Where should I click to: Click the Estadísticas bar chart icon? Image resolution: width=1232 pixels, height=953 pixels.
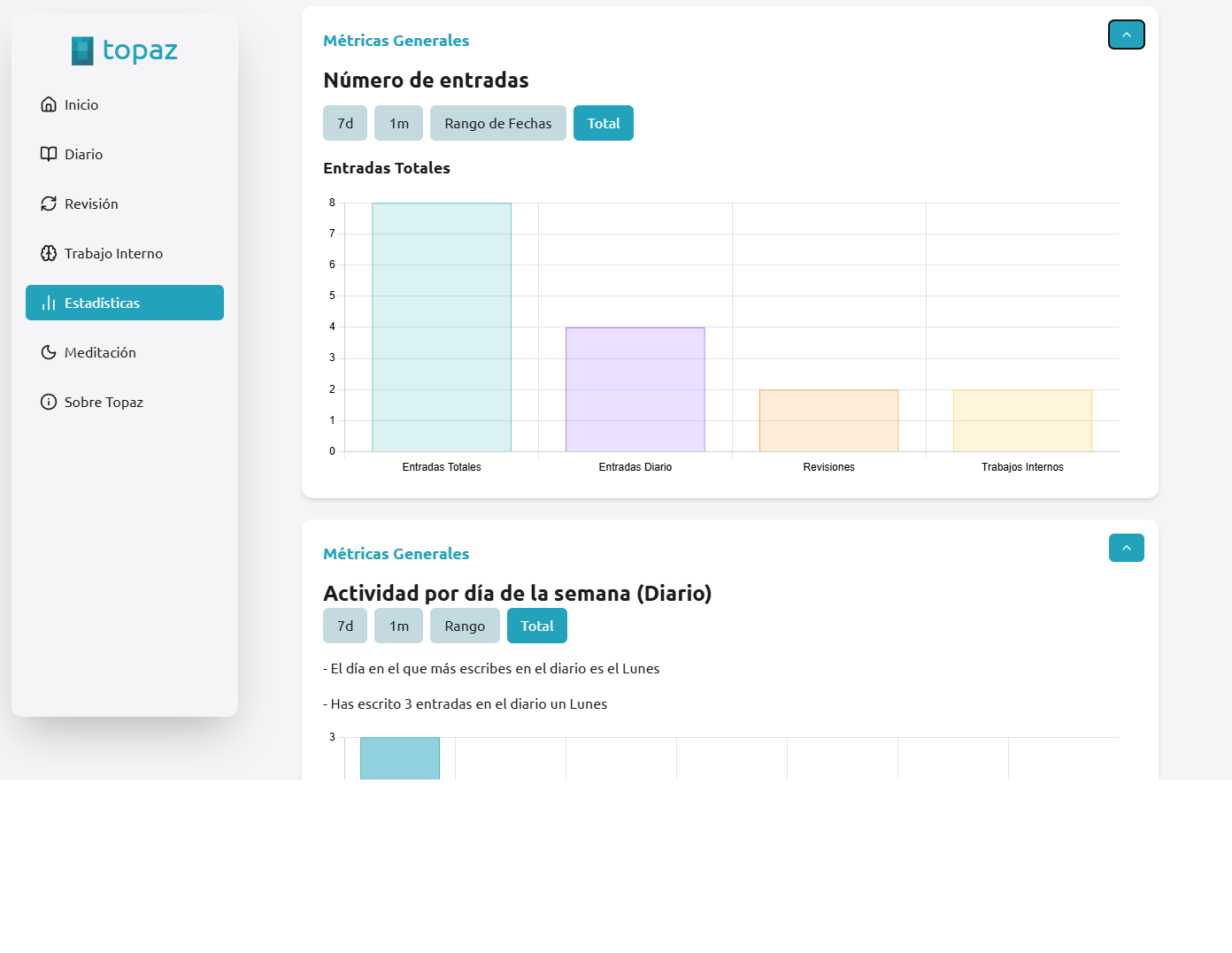click(49, 303)
